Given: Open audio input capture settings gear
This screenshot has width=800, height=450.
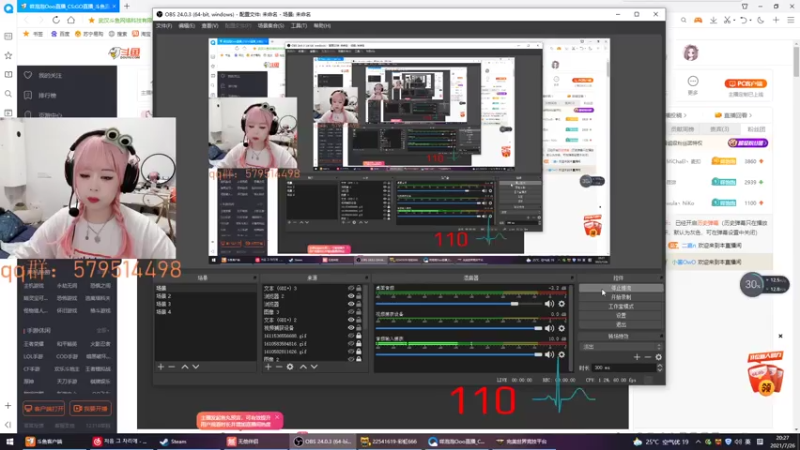Looking at the screenshot, I should click(562, 354).
